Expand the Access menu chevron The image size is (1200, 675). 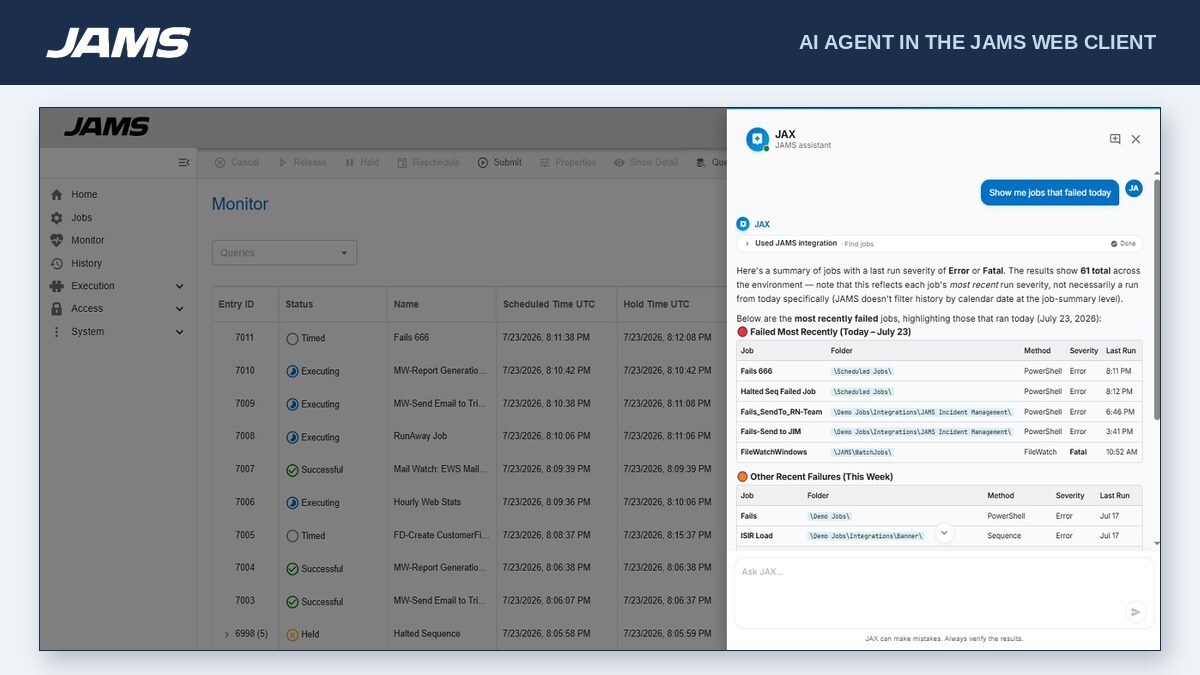180,309
